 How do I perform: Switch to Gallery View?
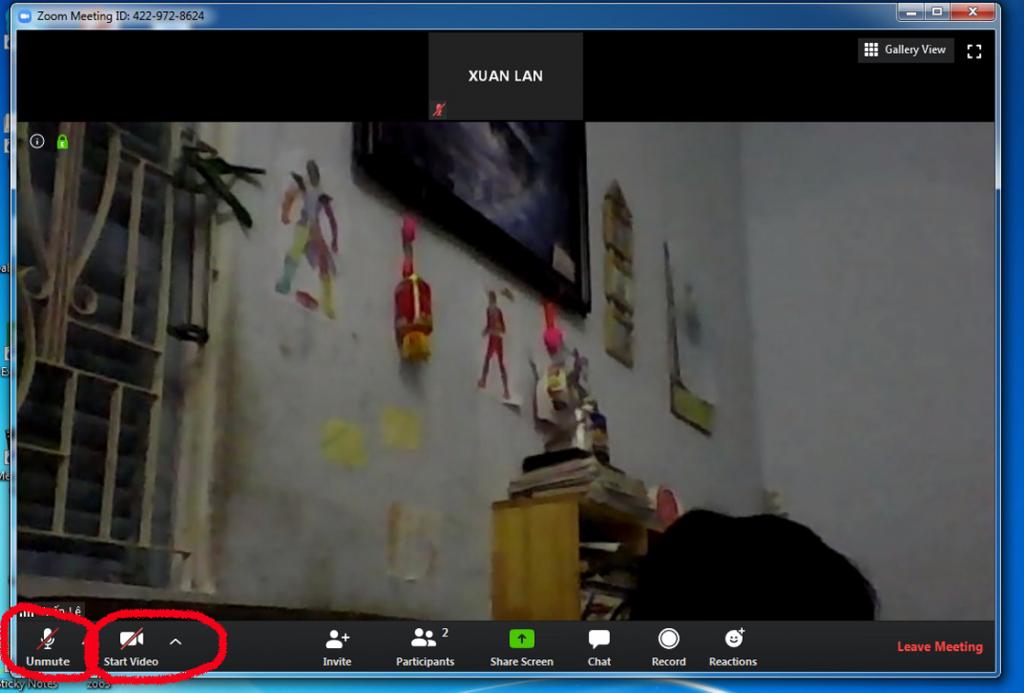coord(904,50)
